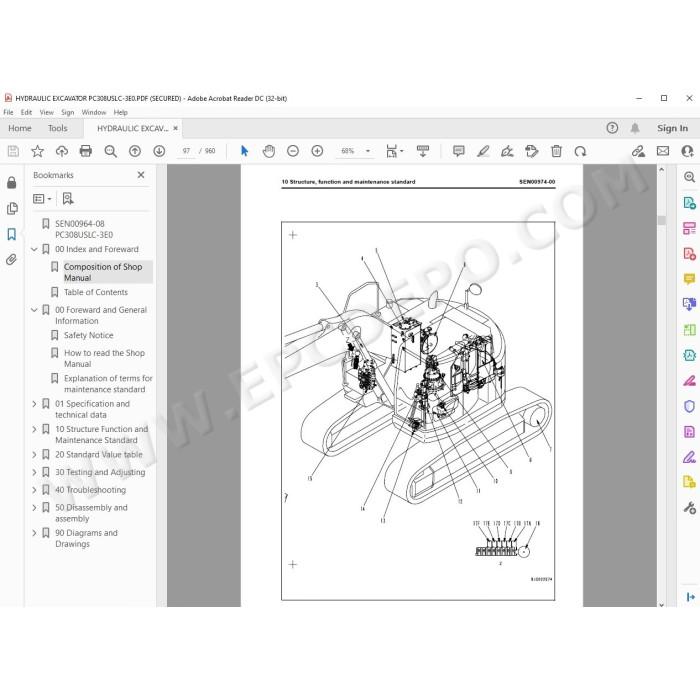
Task: Go to the next page arrow
Action: pyautogui.click(x=159, y=151)
